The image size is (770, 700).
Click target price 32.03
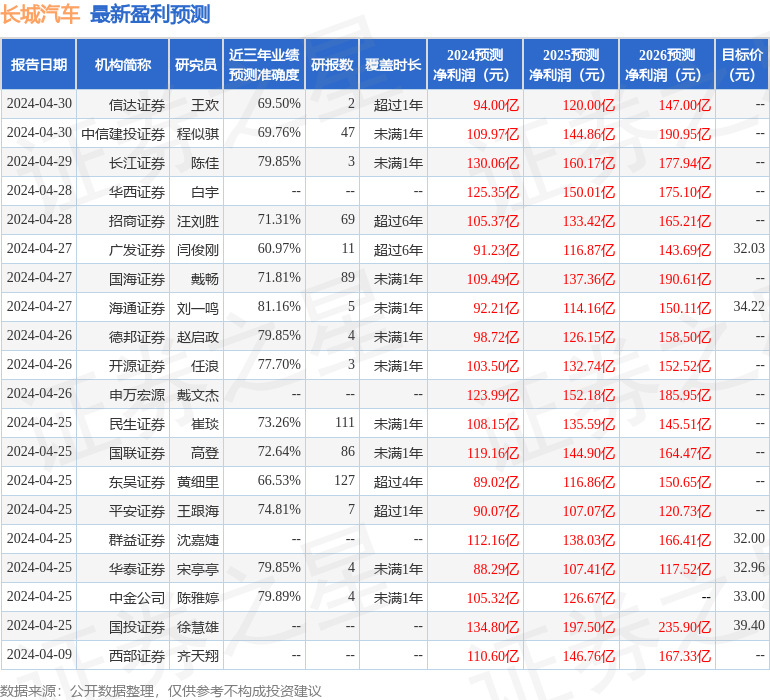749,248
